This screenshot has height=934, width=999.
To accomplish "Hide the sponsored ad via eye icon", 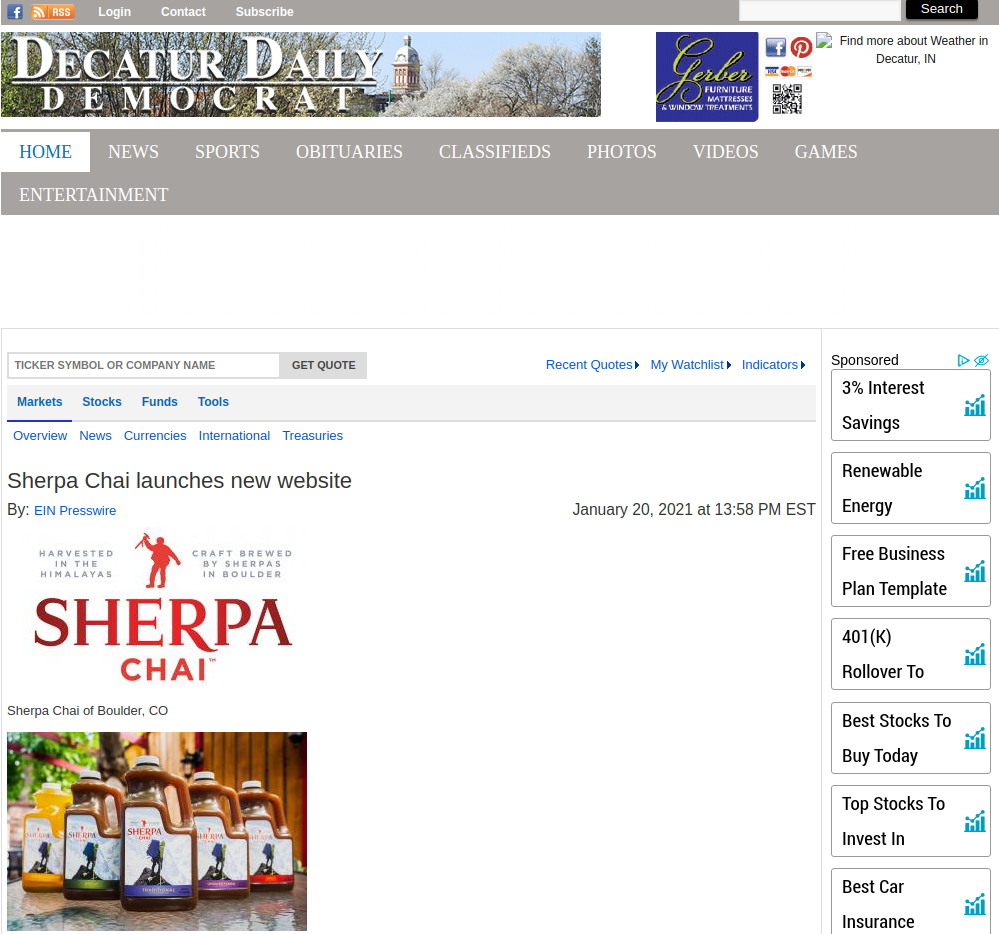I will tap(981, 360).
